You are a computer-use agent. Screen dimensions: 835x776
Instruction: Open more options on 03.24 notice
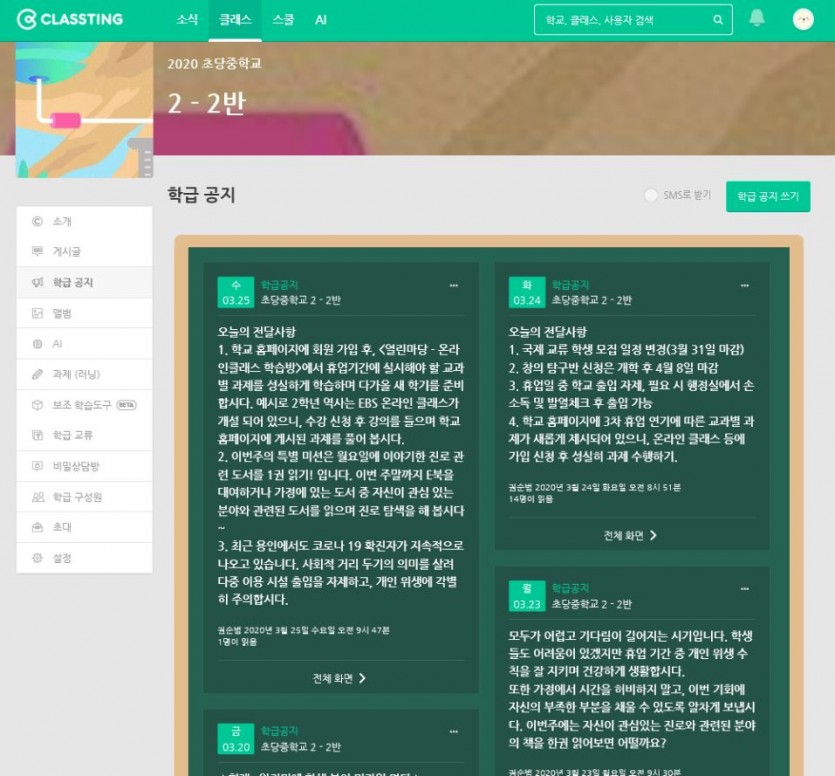744,285
